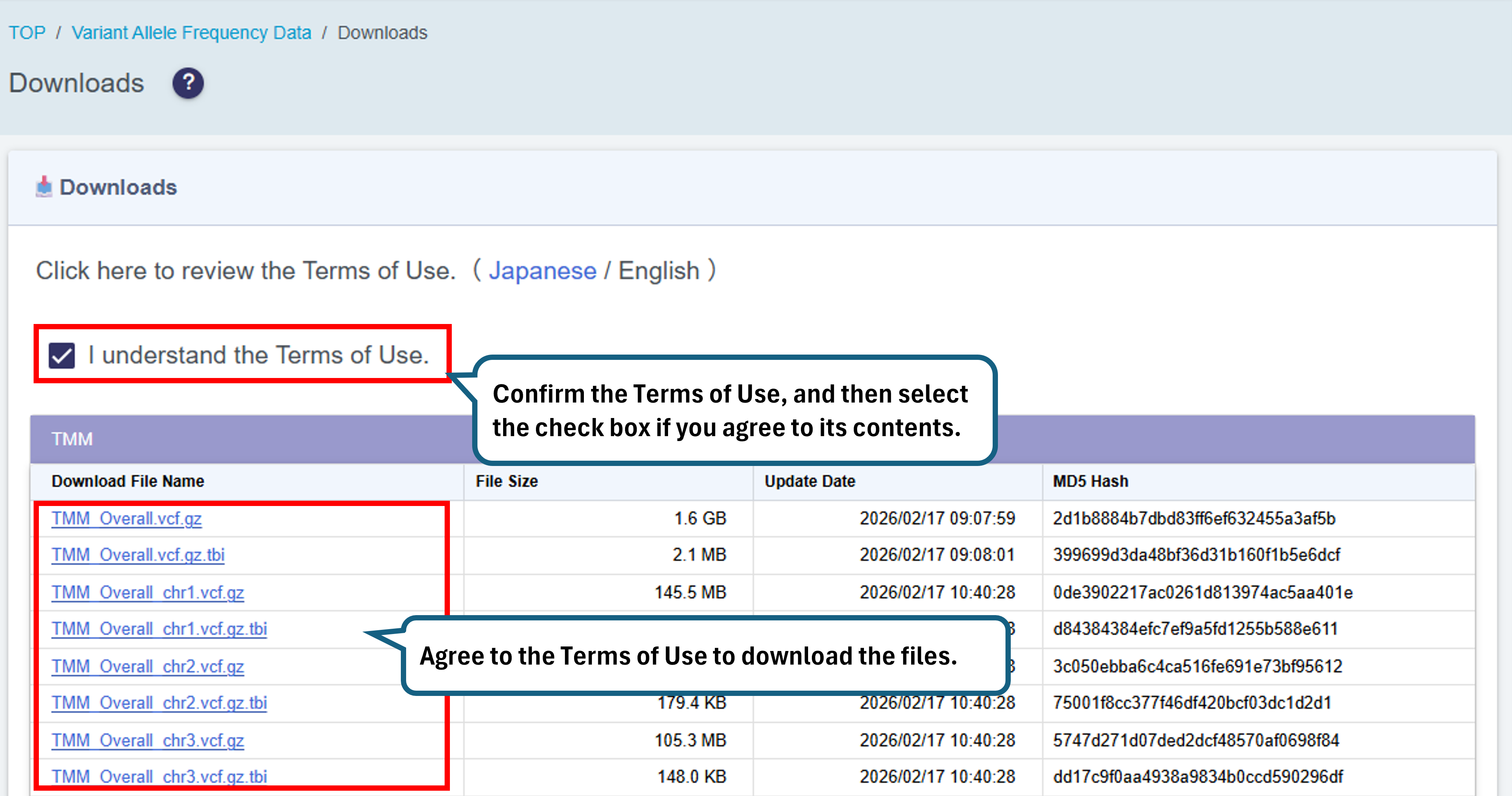Click the help question mark icon
1512x796 pixels.
[x=188, y=83]
